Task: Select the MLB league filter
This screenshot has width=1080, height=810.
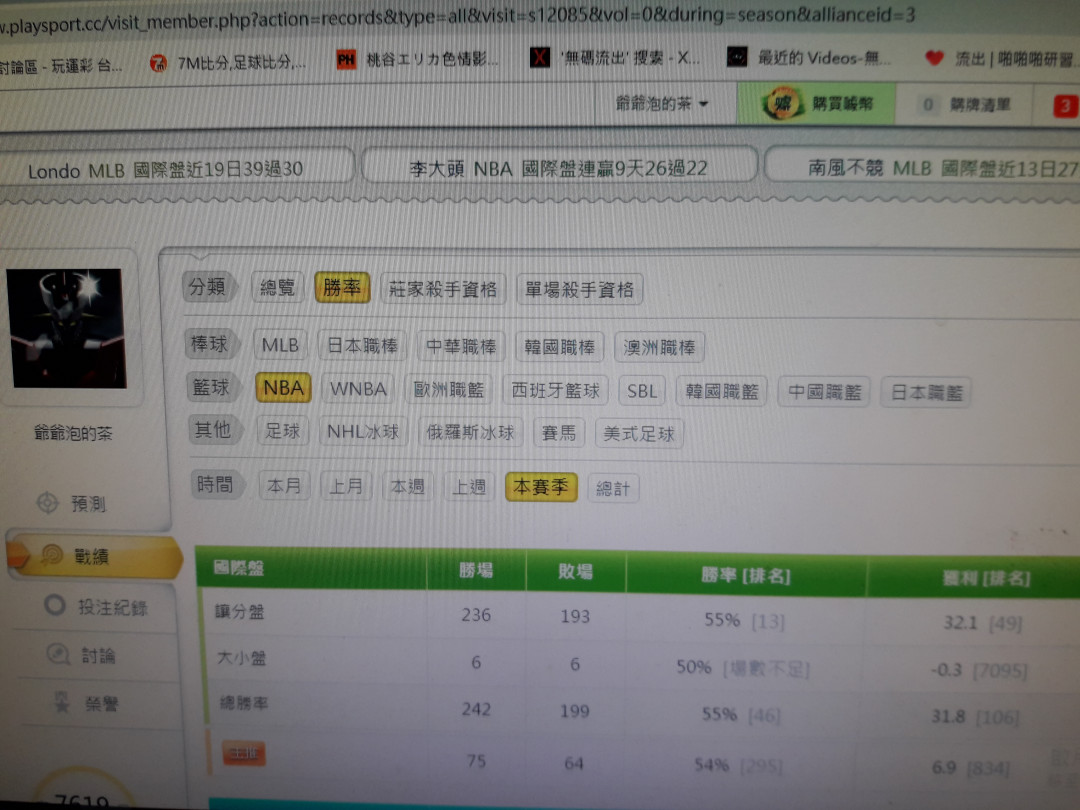Action: 280,344
